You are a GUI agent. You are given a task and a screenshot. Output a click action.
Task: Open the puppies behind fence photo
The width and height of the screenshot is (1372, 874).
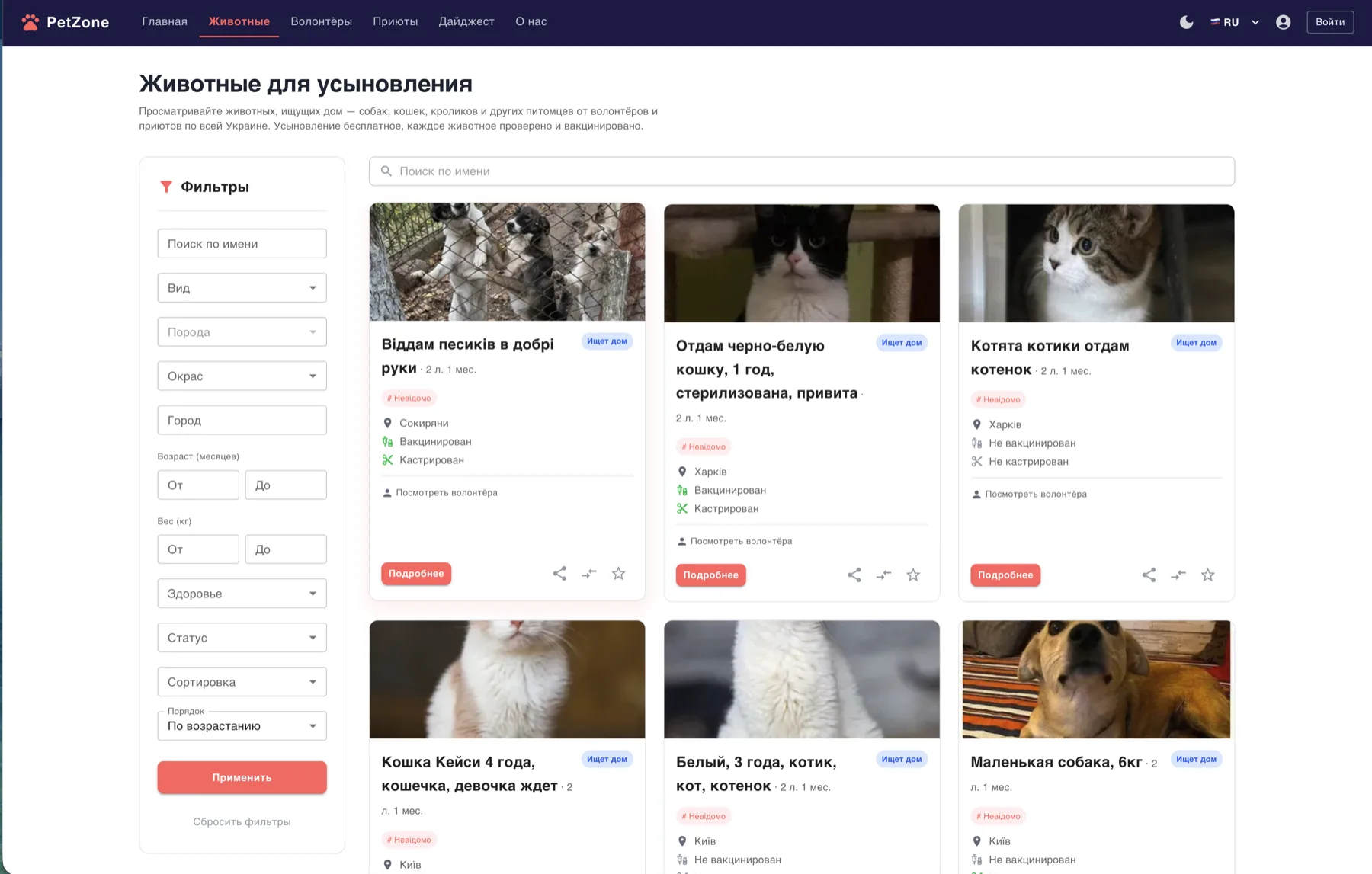click(x=507, y=262)
